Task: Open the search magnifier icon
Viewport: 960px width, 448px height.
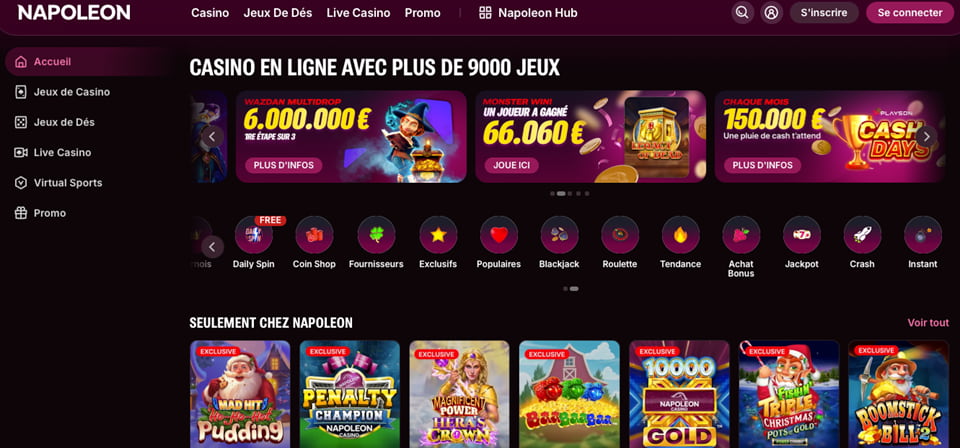Action: (742, 12)
